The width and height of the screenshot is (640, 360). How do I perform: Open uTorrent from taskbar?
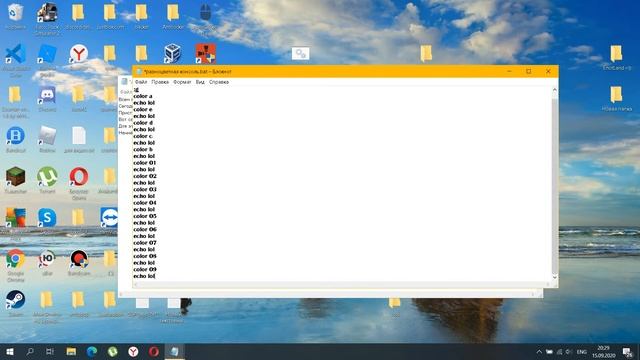113,351
